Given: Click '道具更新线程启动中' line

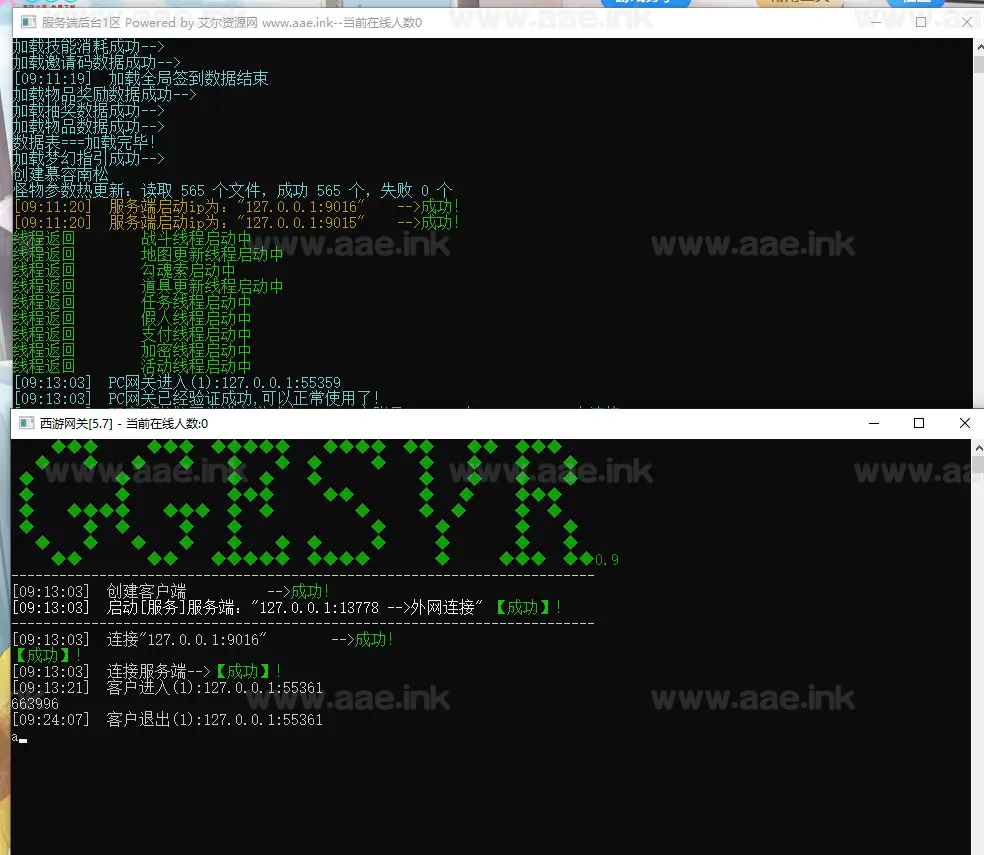Looking at the screenshot, I should pos(148,286).
